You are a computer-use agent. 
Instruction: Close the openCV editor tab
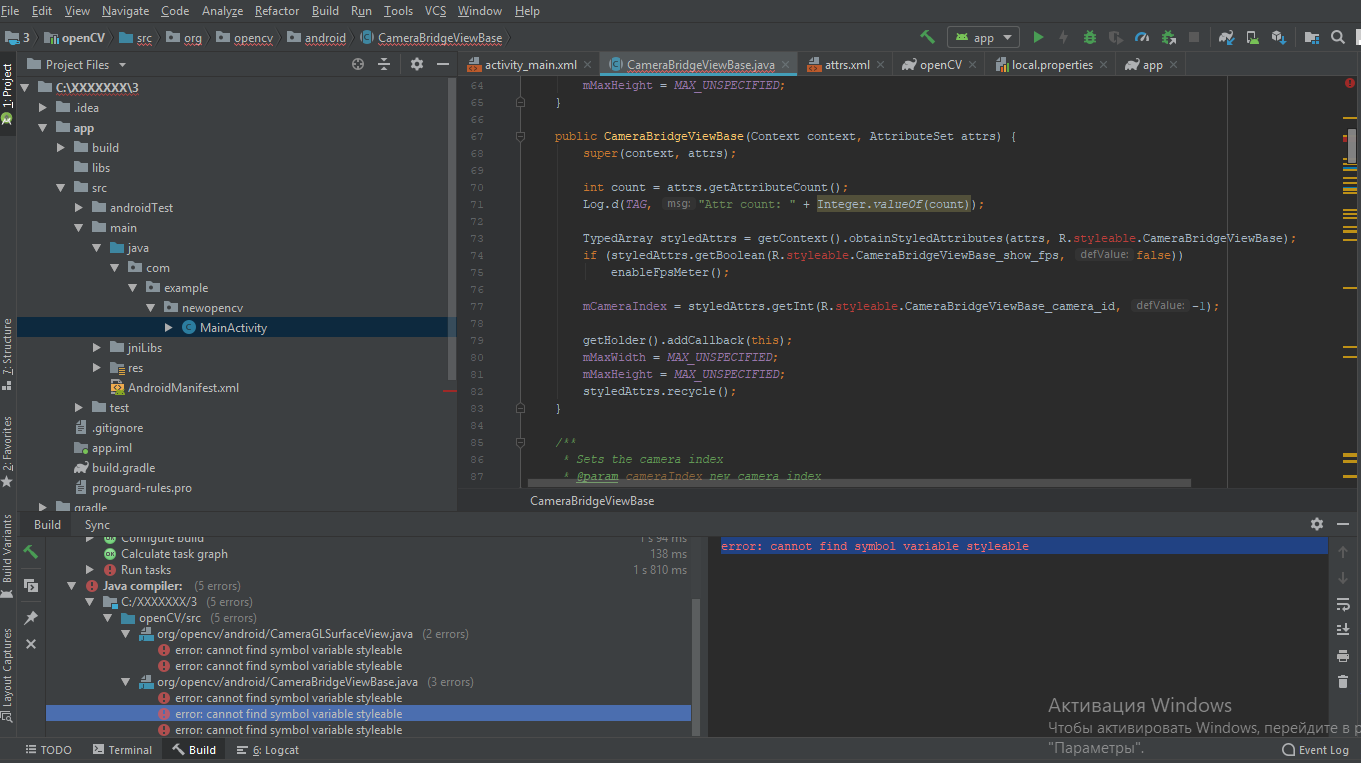[x=973, y=65]
